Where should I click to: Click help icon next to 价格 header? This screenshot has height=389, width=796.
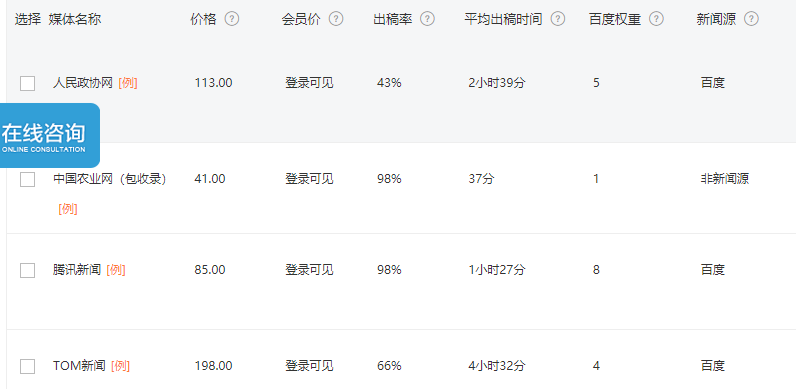[x=232, y=19]
